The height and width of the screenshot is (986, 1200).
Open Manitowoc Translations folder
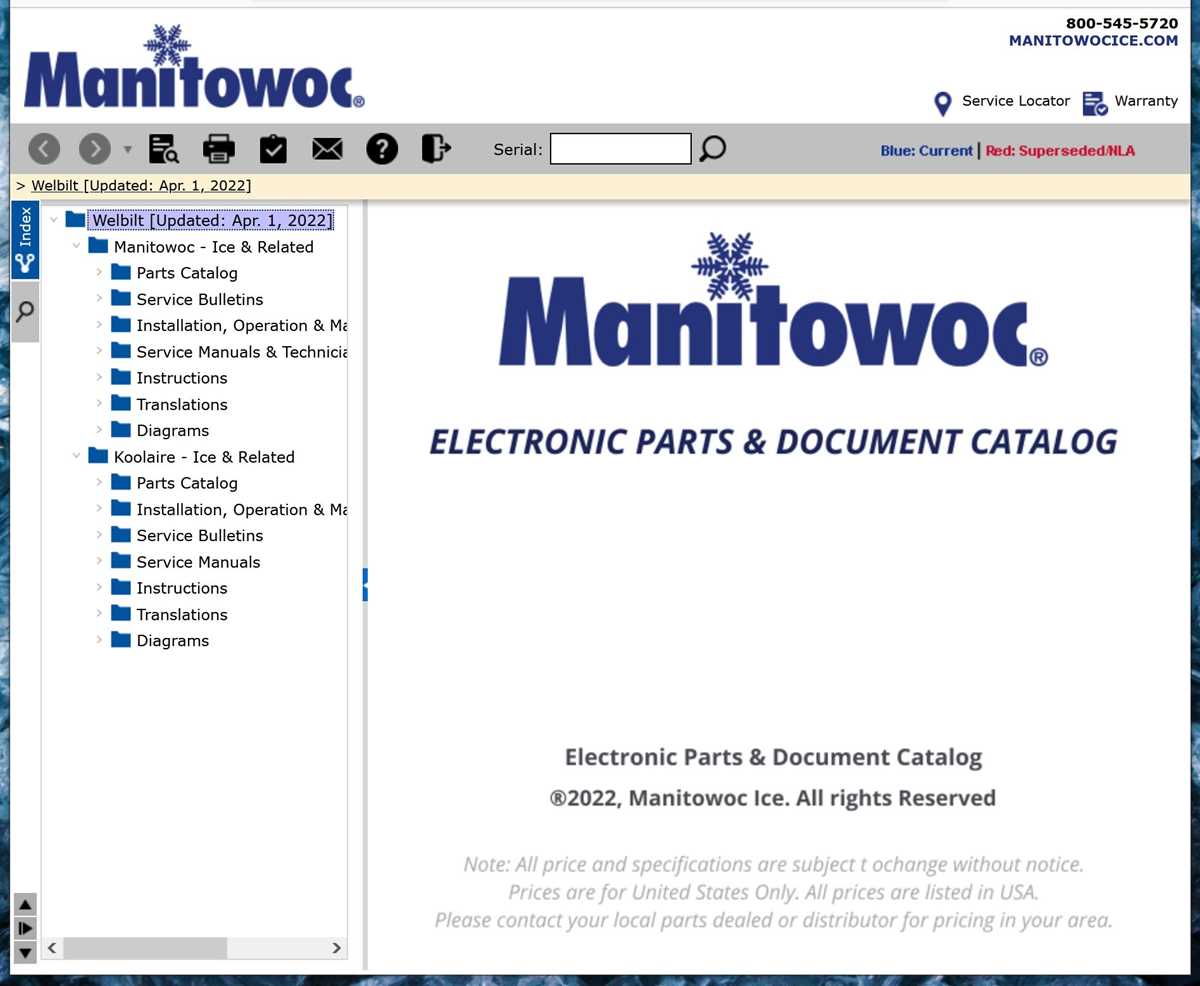pos(182,404)
